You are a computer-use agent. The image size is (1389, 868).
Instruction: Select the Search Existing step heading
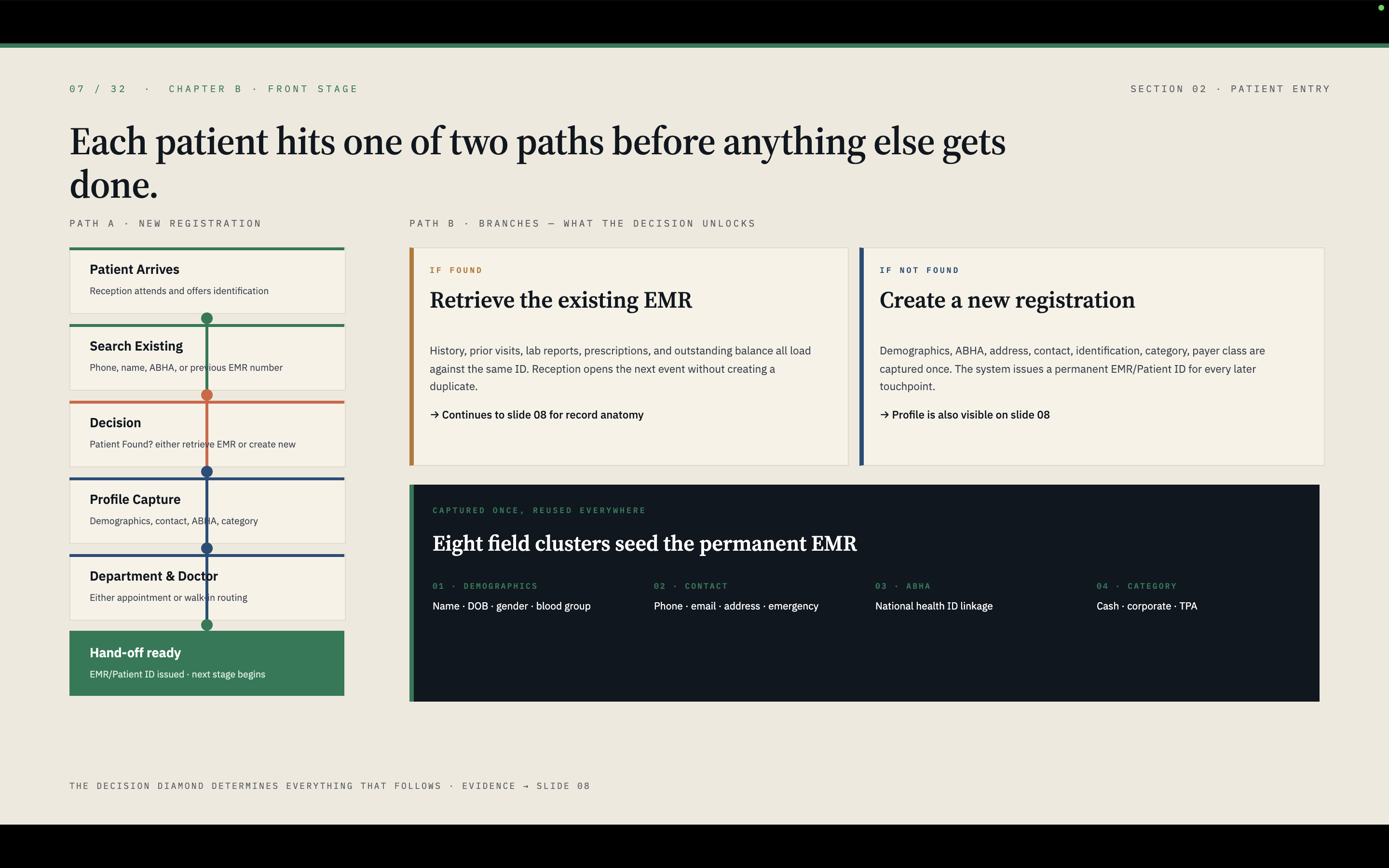click(x=136, y=346)
